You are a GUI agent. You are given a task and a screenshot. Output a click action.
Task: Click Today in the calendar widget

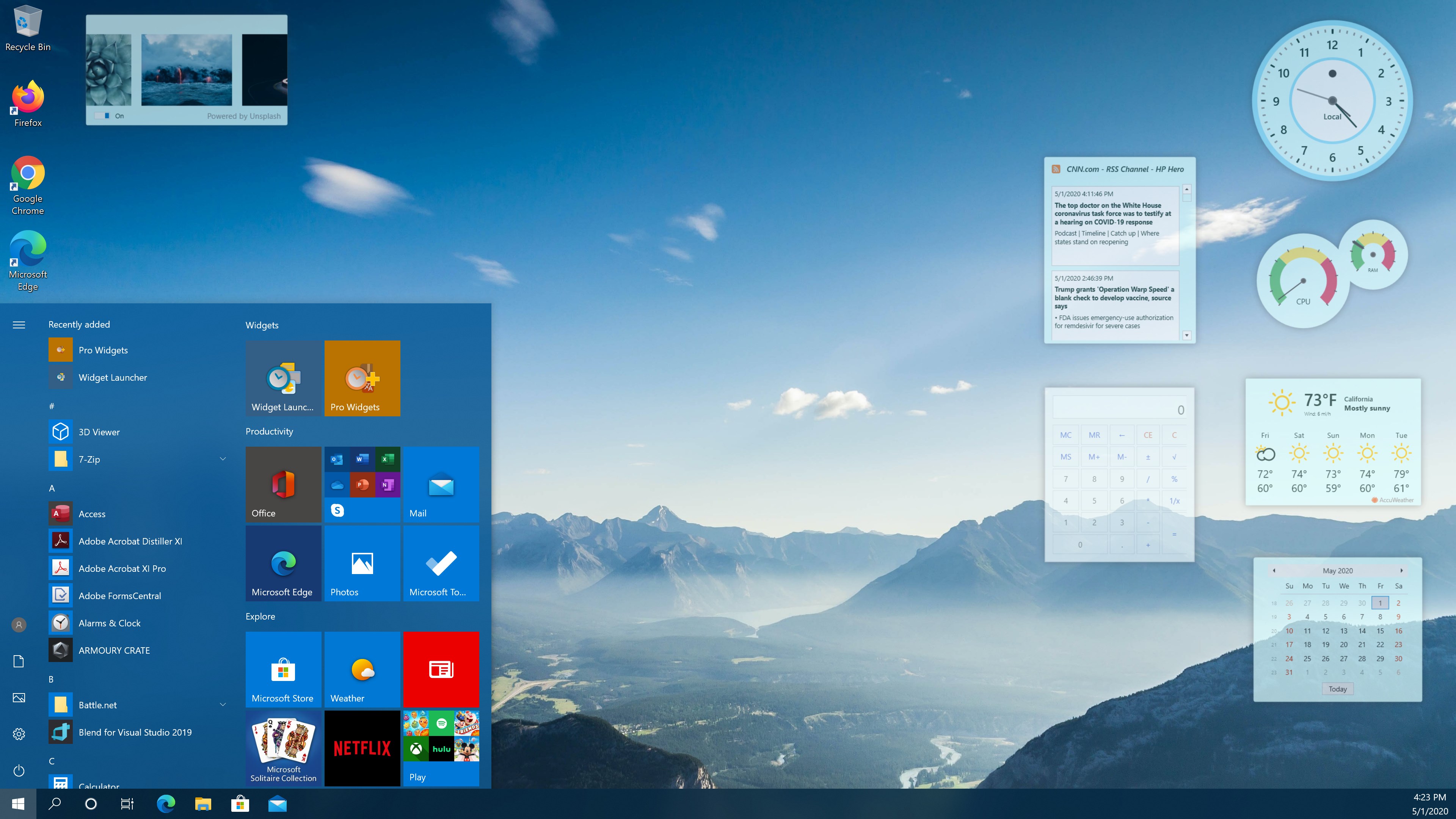(1337, 689)
